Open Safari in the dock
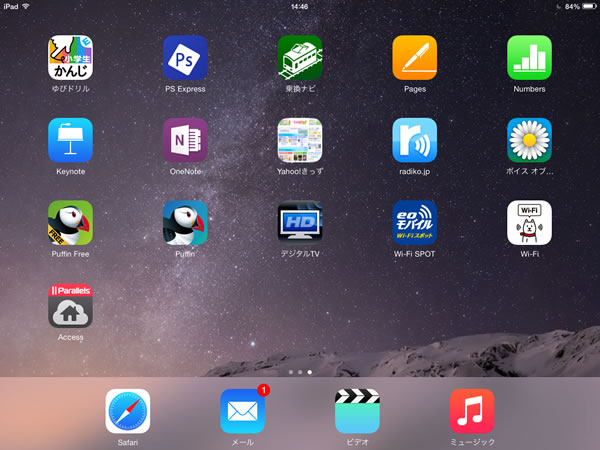 point(128,411)
